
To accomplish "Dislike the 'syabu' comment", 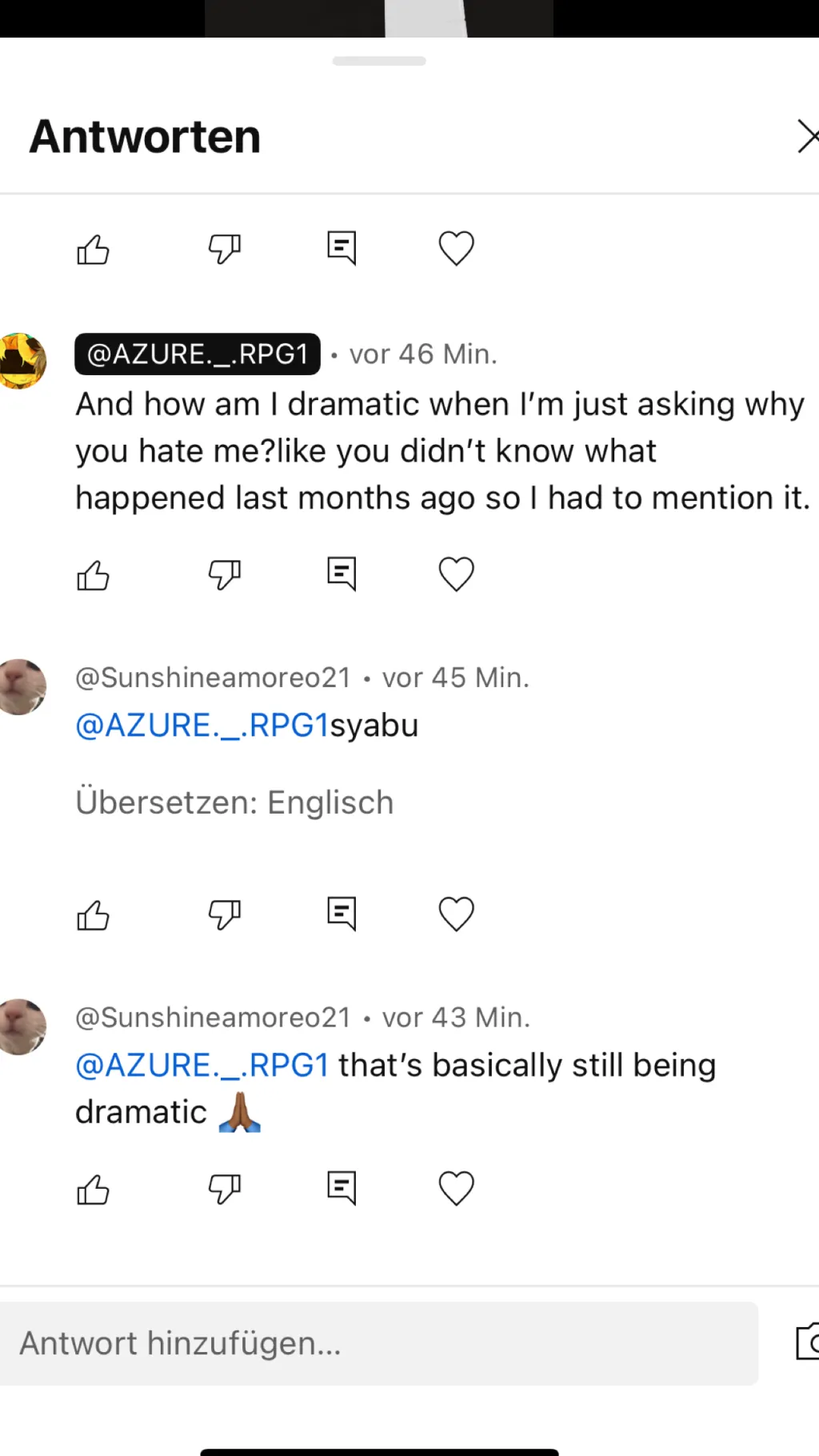I will coord(225,914).
